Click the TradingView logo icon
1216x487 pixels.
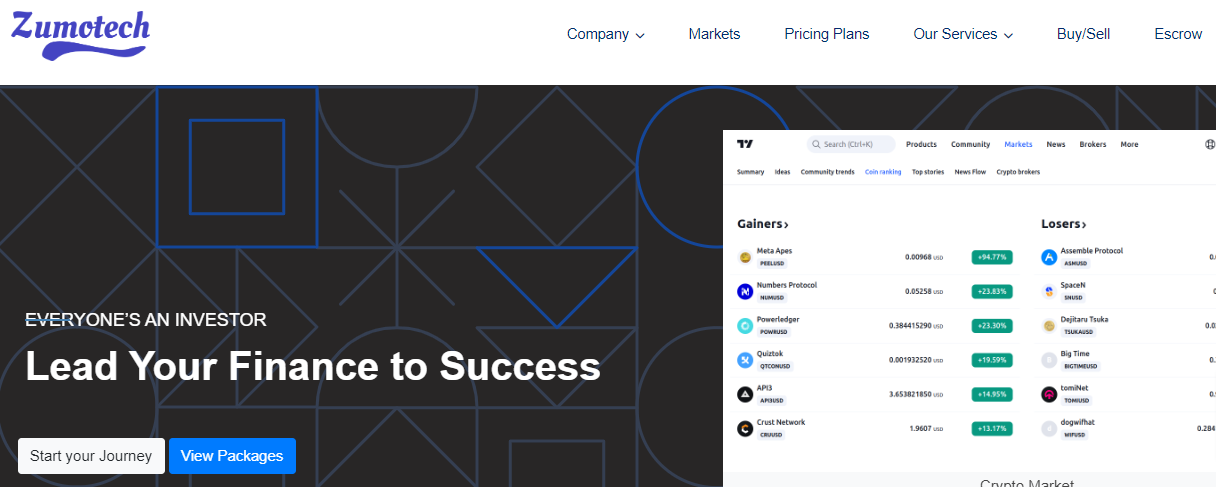744,144
